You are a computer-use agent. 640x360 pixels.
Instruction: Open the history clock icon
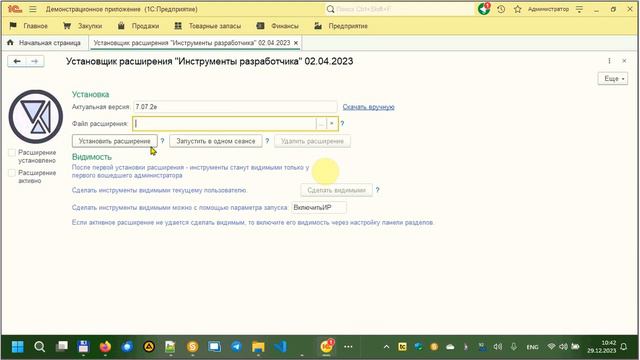[x=501, y=9]
